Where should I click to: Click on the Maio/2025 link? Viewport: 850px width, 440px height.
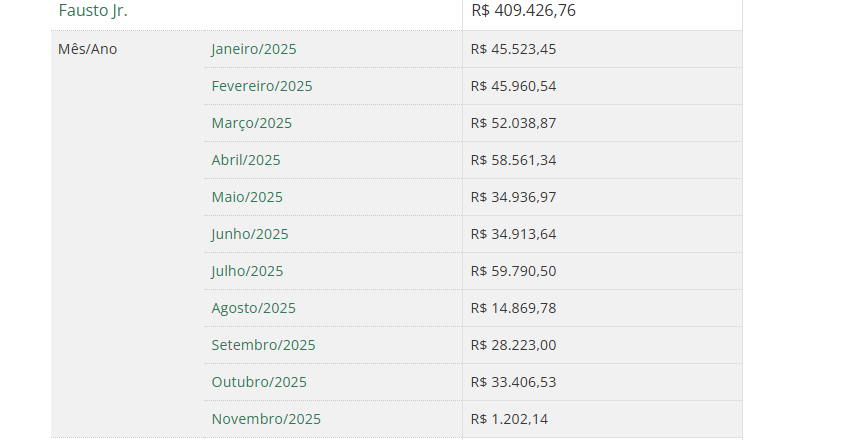[x=247, y=197]
